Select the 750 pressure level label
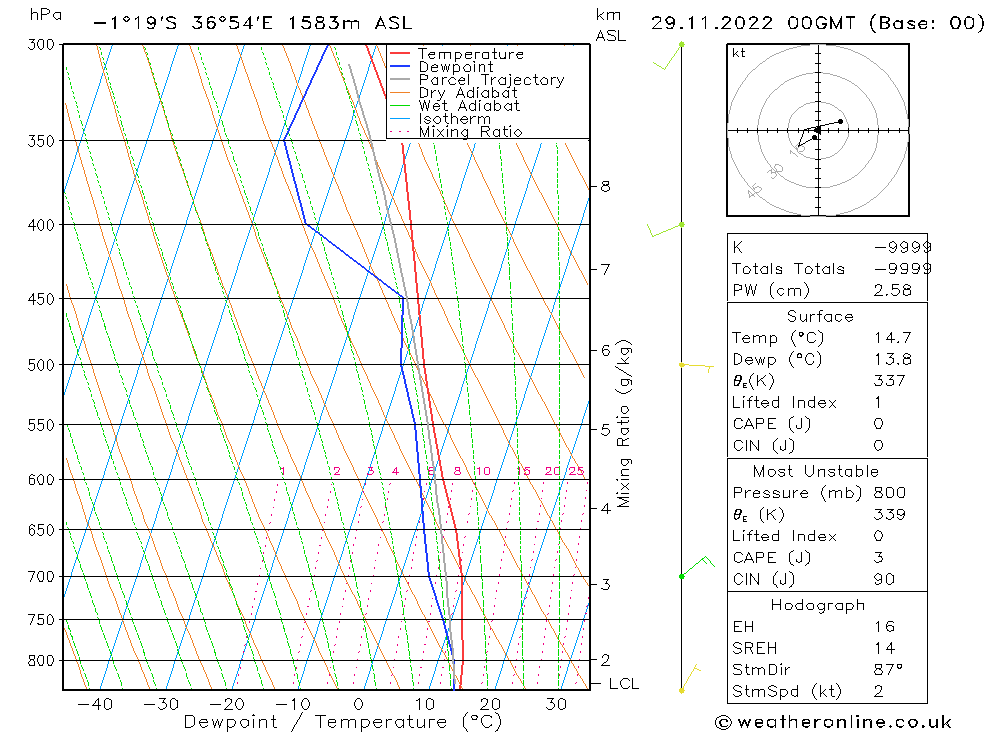 coord(41,620)
